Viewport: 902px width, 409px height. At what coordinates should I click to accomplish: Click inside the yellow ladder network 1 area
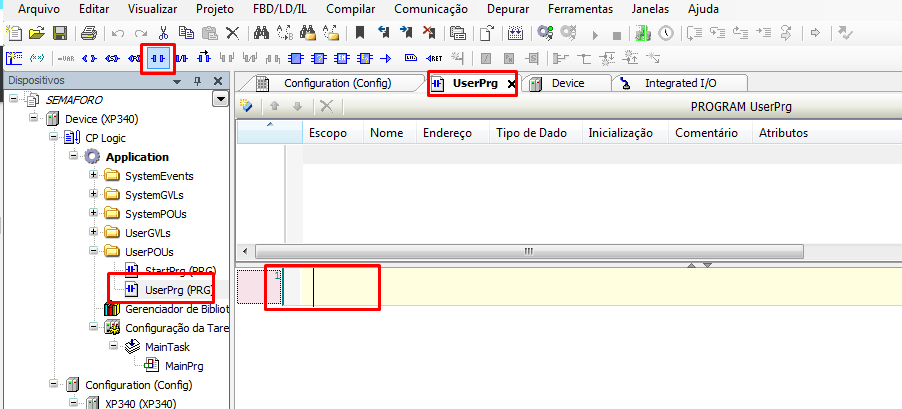[x=600, y=288]
